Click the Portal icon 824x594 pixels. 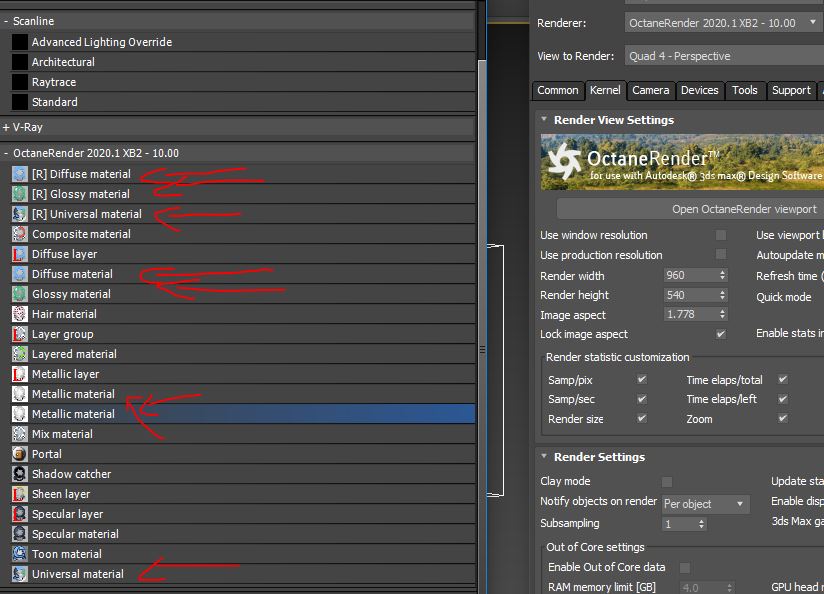coord(19,454)
